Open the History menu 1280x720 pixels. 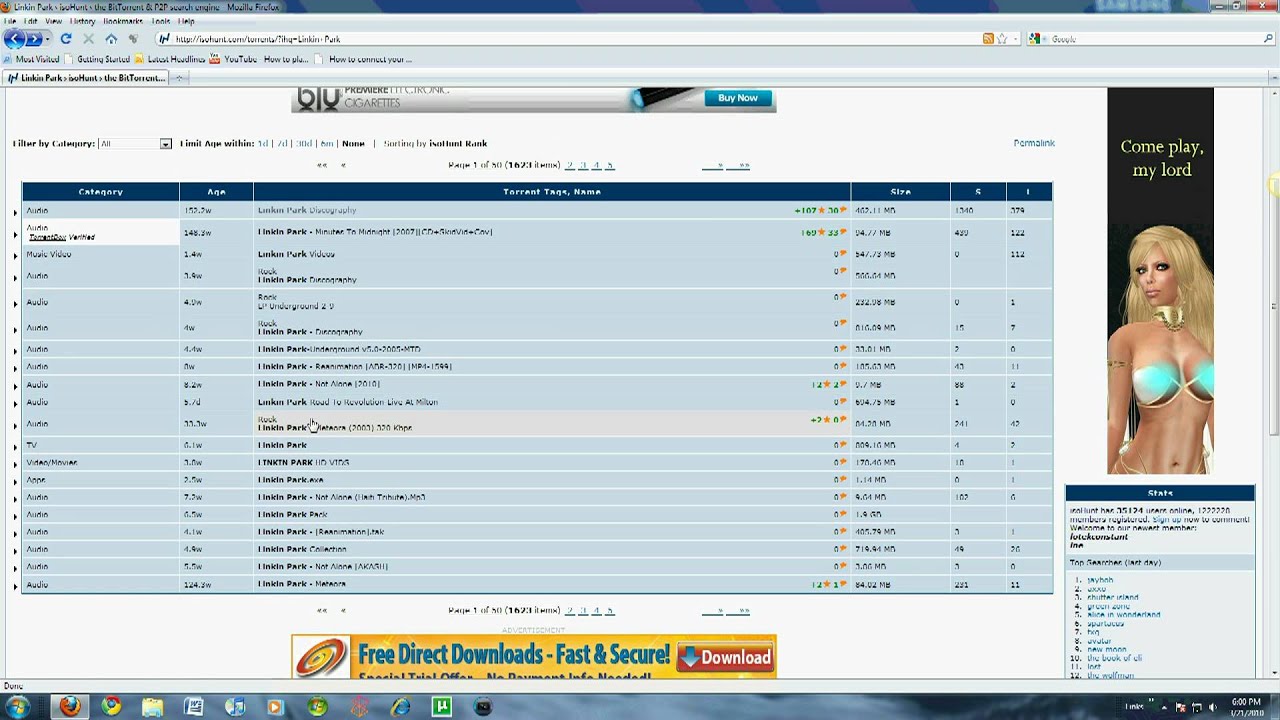(x=83, y=21)
